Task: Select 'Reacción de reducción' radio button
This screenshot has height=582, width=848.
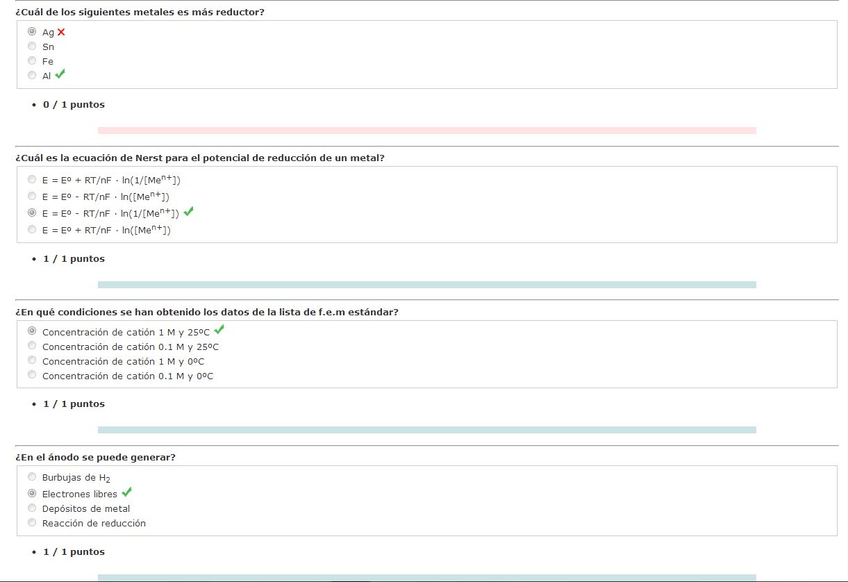Action: (x=32, y=522)
